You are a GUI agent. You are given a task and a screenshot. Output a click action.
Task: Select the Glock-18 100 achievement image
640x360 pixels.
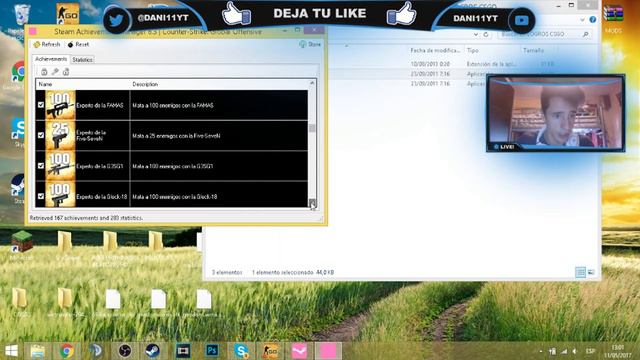(x=60, y=195)
